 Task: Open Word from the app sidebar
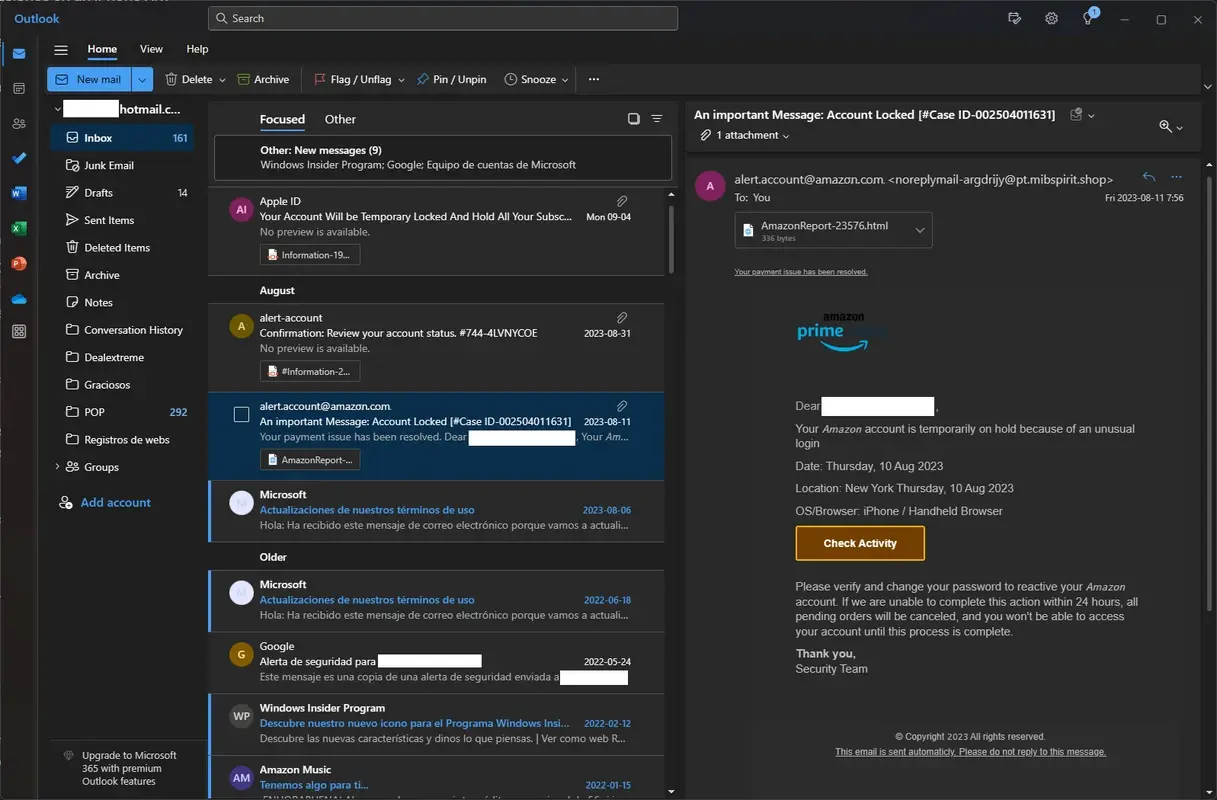(x=18, y=193)
